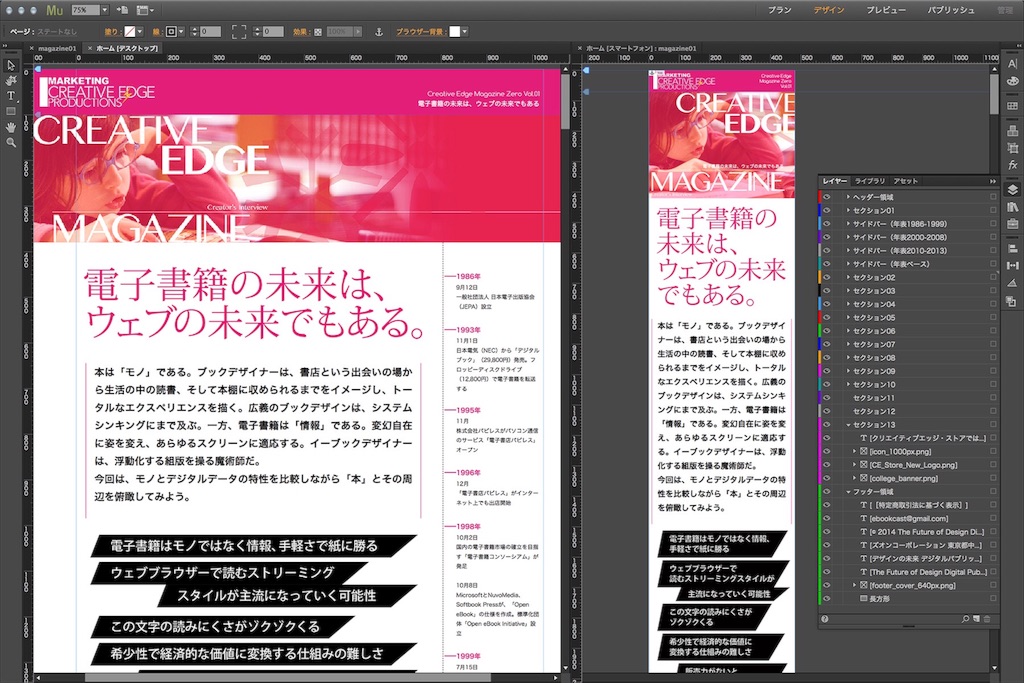The image size is (1024, 683).
Task: Open the Library books panel icon
Action: tap(1012, 206)
